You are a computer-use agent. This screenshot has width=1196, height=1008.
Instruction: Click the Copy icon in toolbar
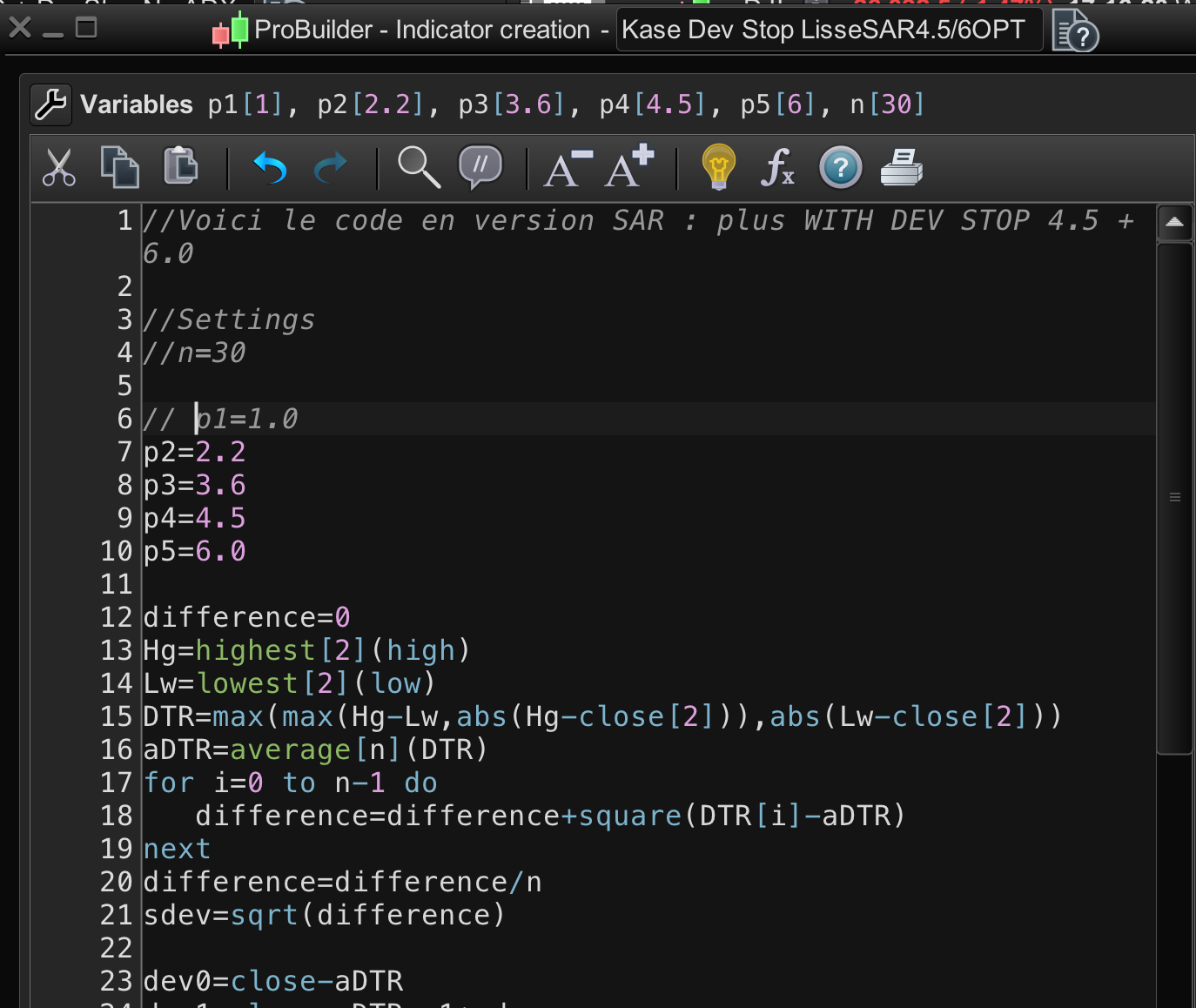pos(119,167)
